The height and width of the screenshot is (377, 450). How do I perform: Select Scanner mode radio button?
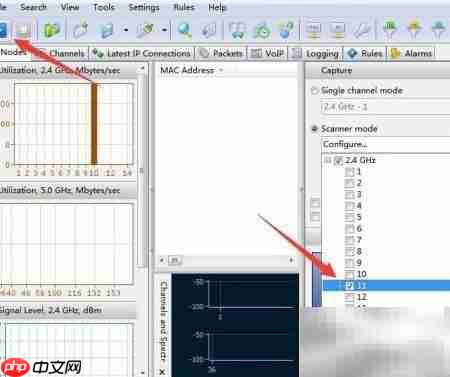[314, 129]
